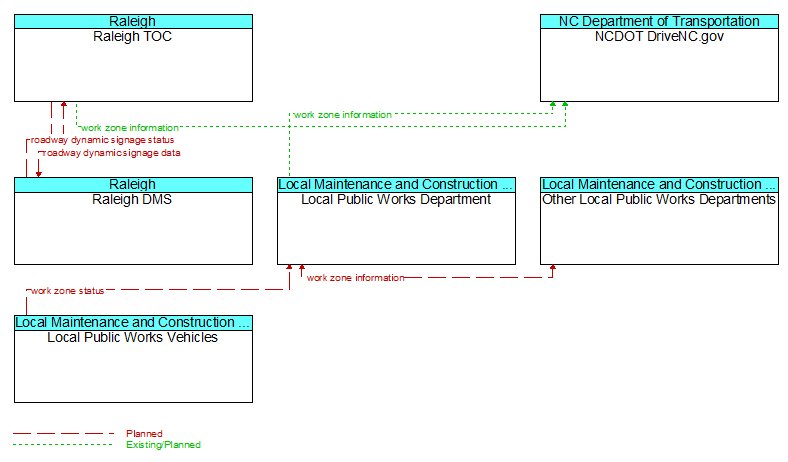The width and height of the screenshot is (788, 462).
Task: Click header above Local Public Works Department
Action: (x=397, y=184)
